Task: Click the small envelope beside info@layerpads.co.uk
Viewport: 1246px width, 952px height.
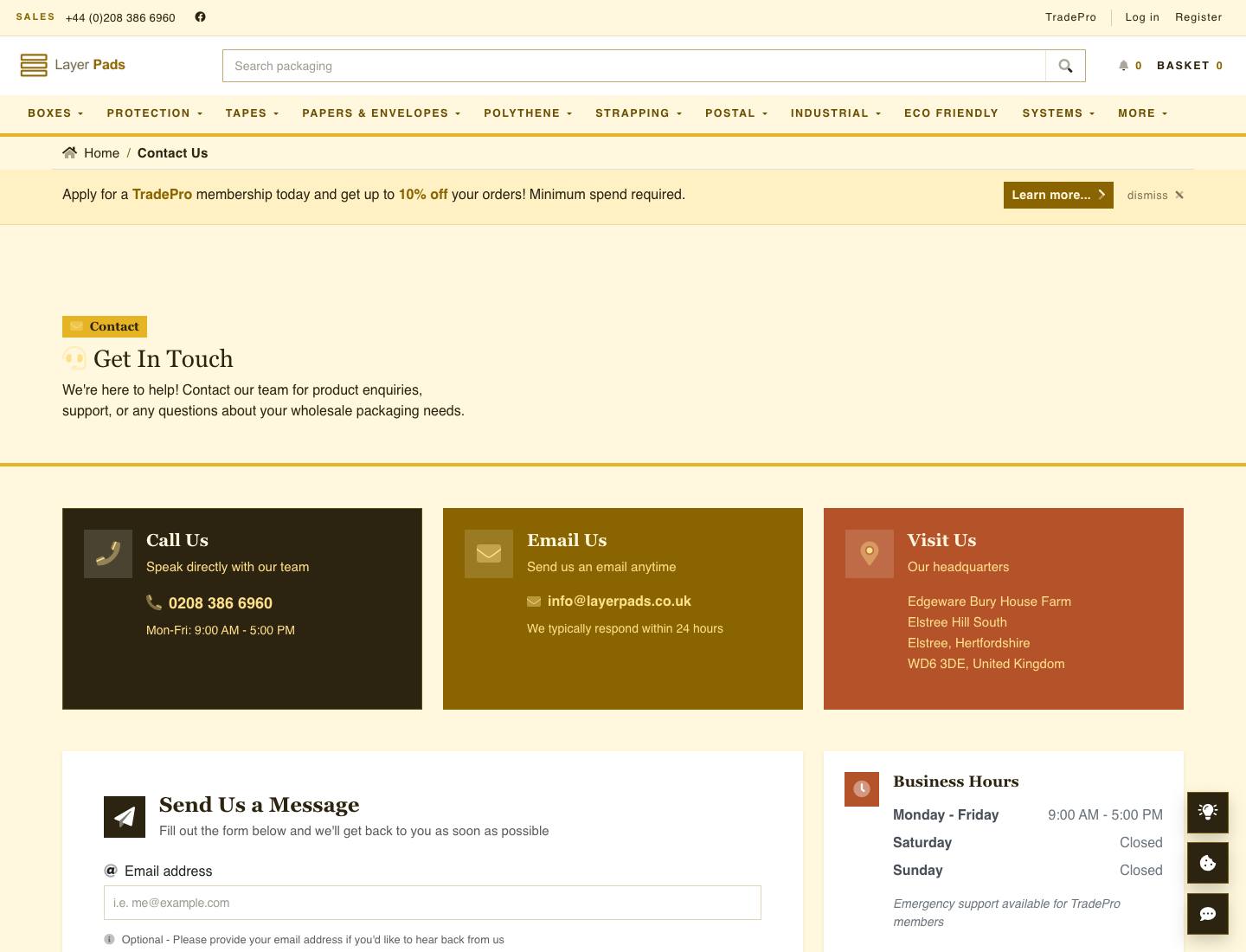Action: (x=534, y=601)
